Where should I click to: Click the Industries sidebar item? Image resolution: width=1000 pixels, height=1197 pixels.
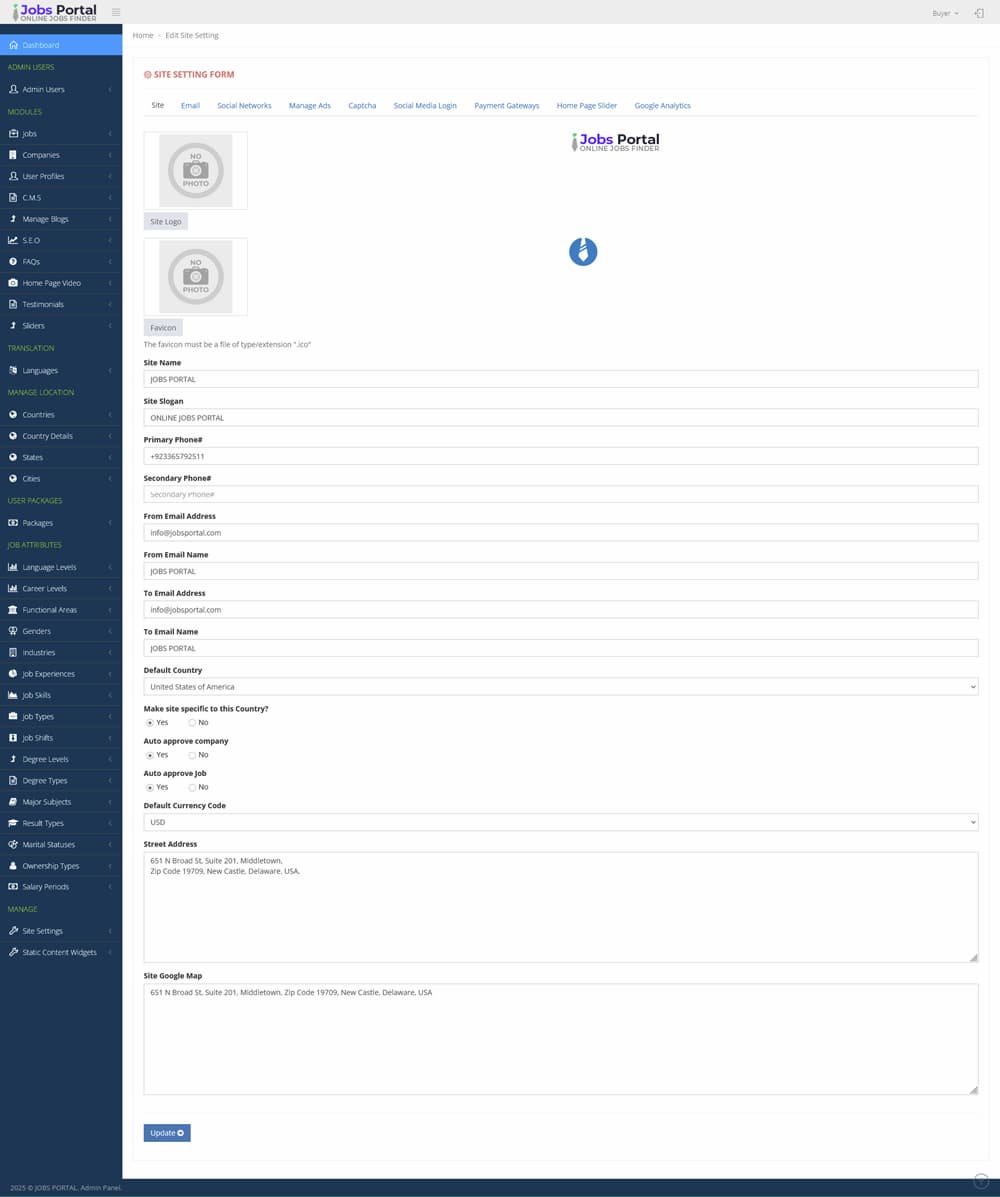61,653
